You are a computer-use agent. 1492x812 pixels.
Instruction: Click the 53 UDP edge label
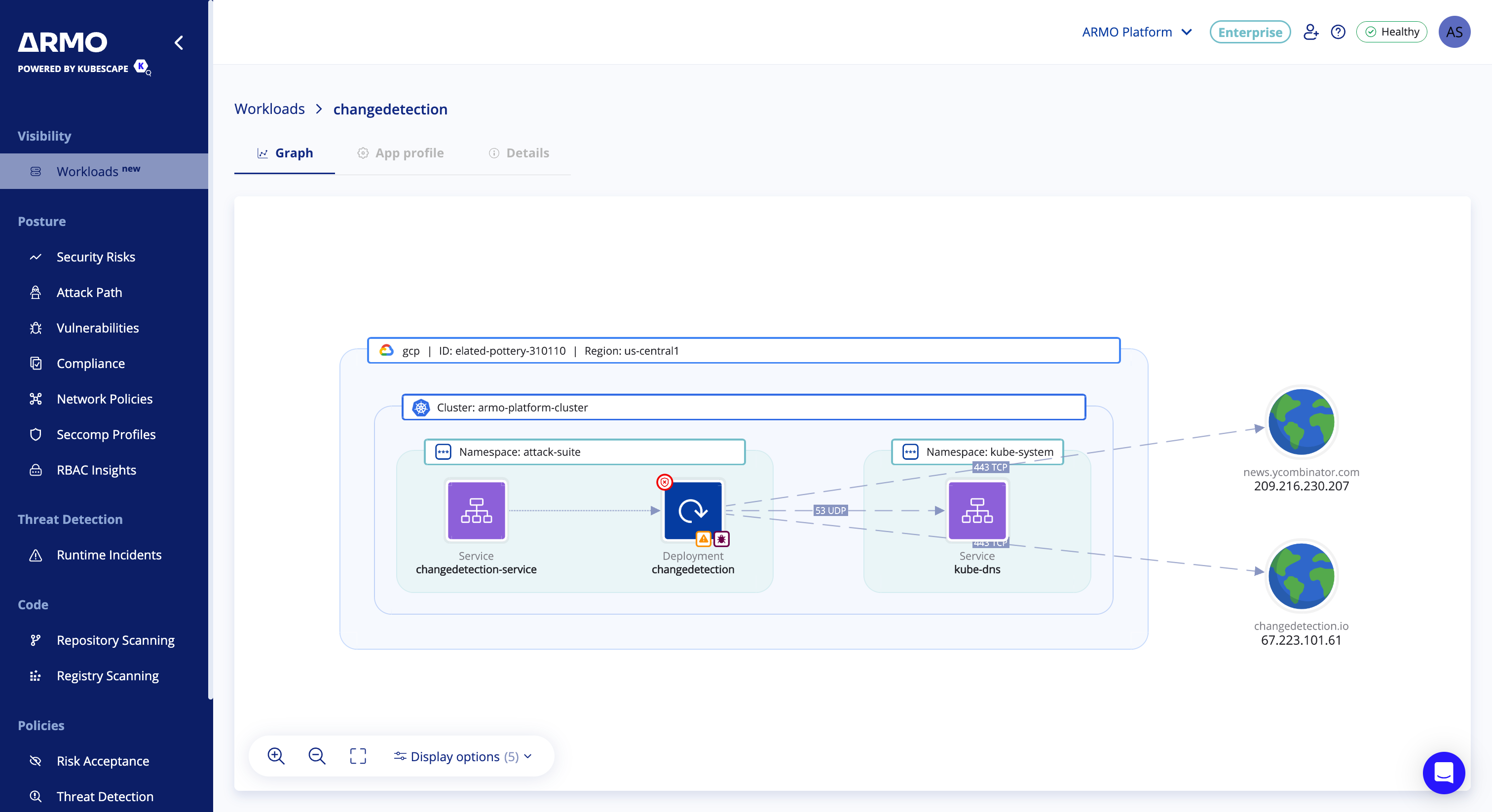coord(830,510)
